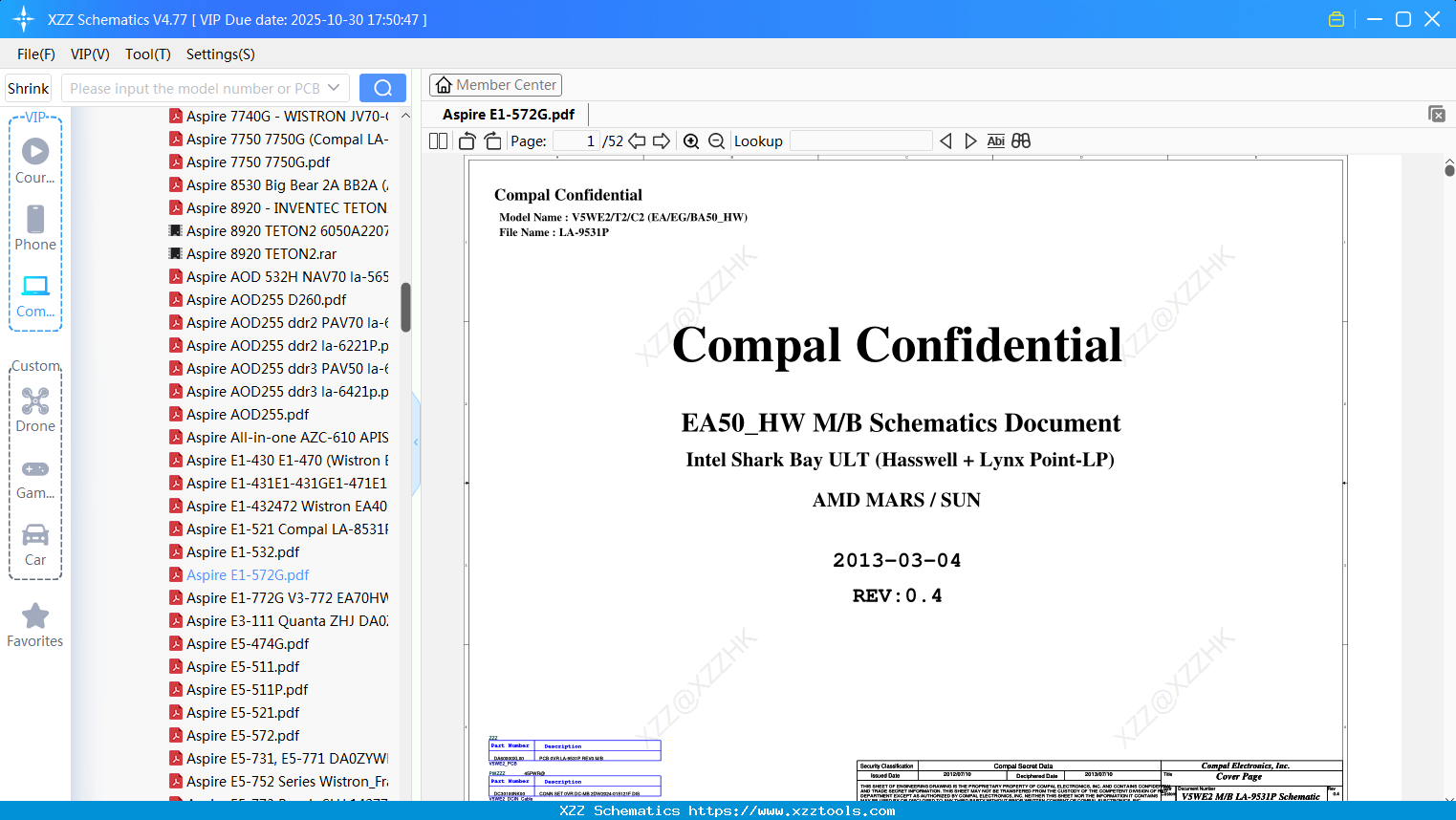Open the xzztools.com website link
This screenshot has height=820, width=1456.
coord(792,810)
